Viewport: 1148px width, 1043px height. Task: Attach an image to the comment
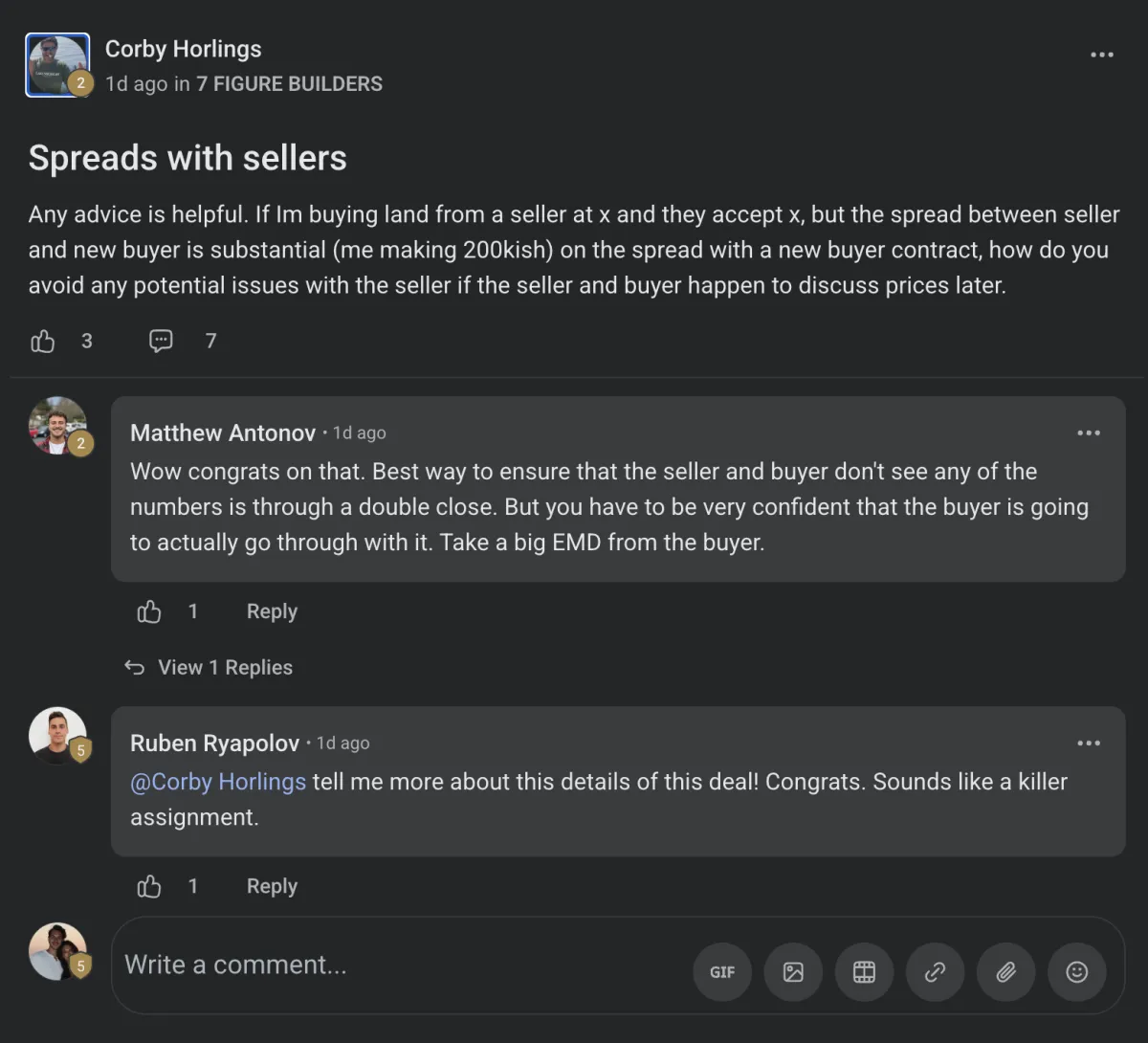[793, 972]
